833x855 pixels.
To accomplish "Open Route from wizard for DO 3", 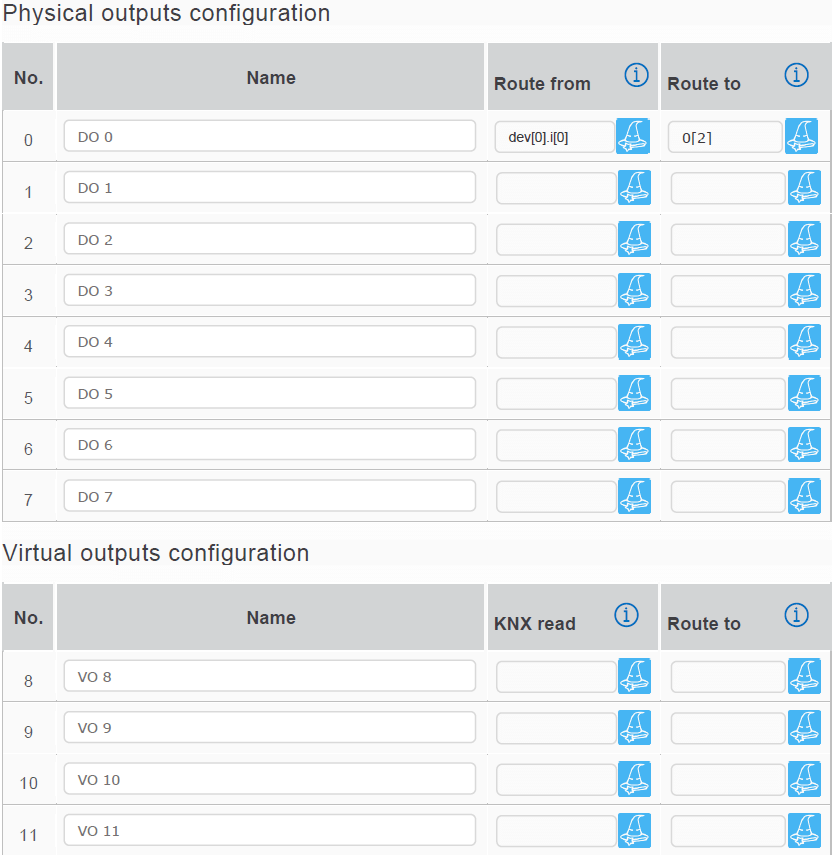I will tap(634, 291).
